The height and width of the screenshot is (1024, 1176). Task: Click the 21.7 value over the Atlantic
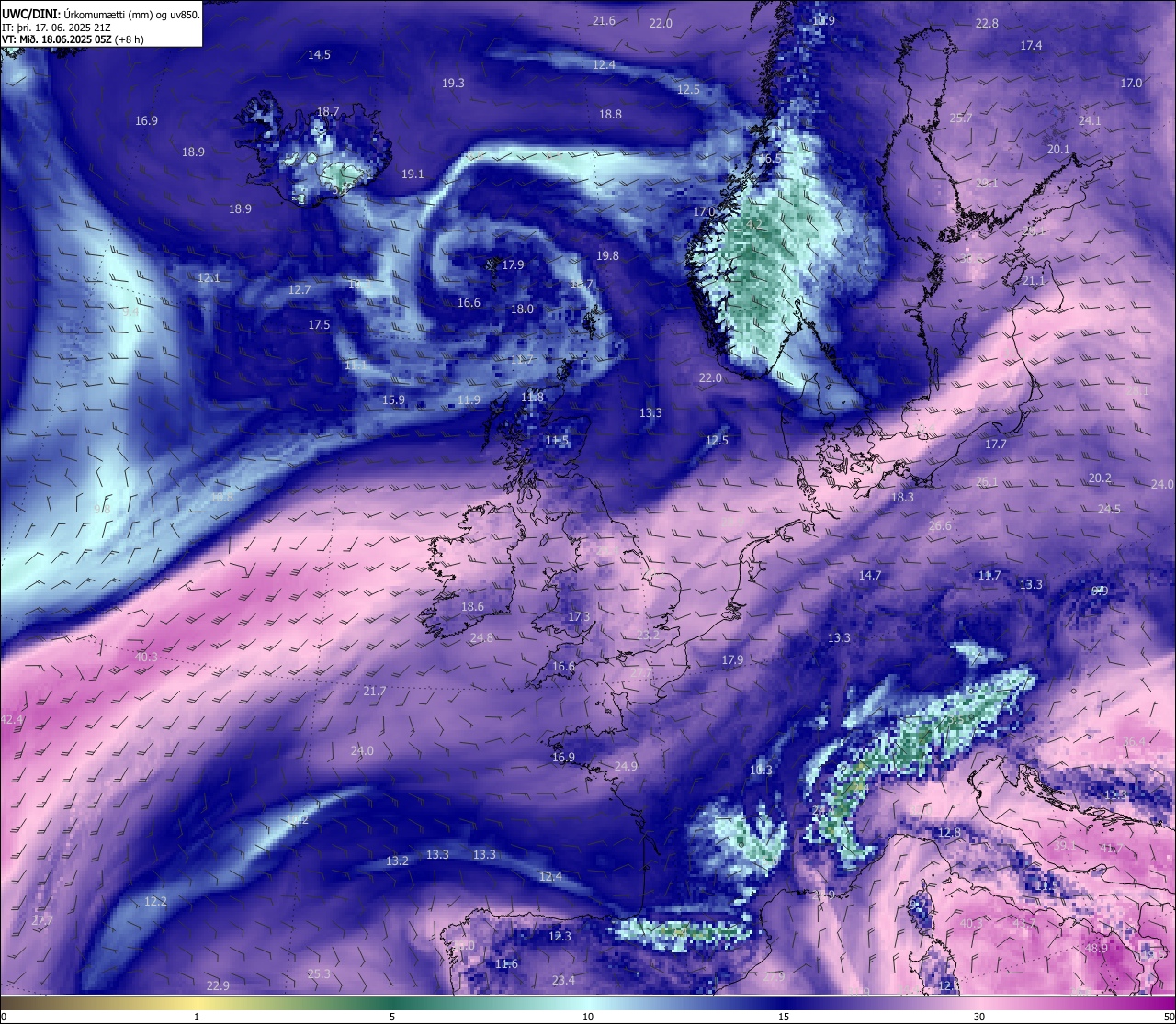pyautogui.click(x=375, y=691)
